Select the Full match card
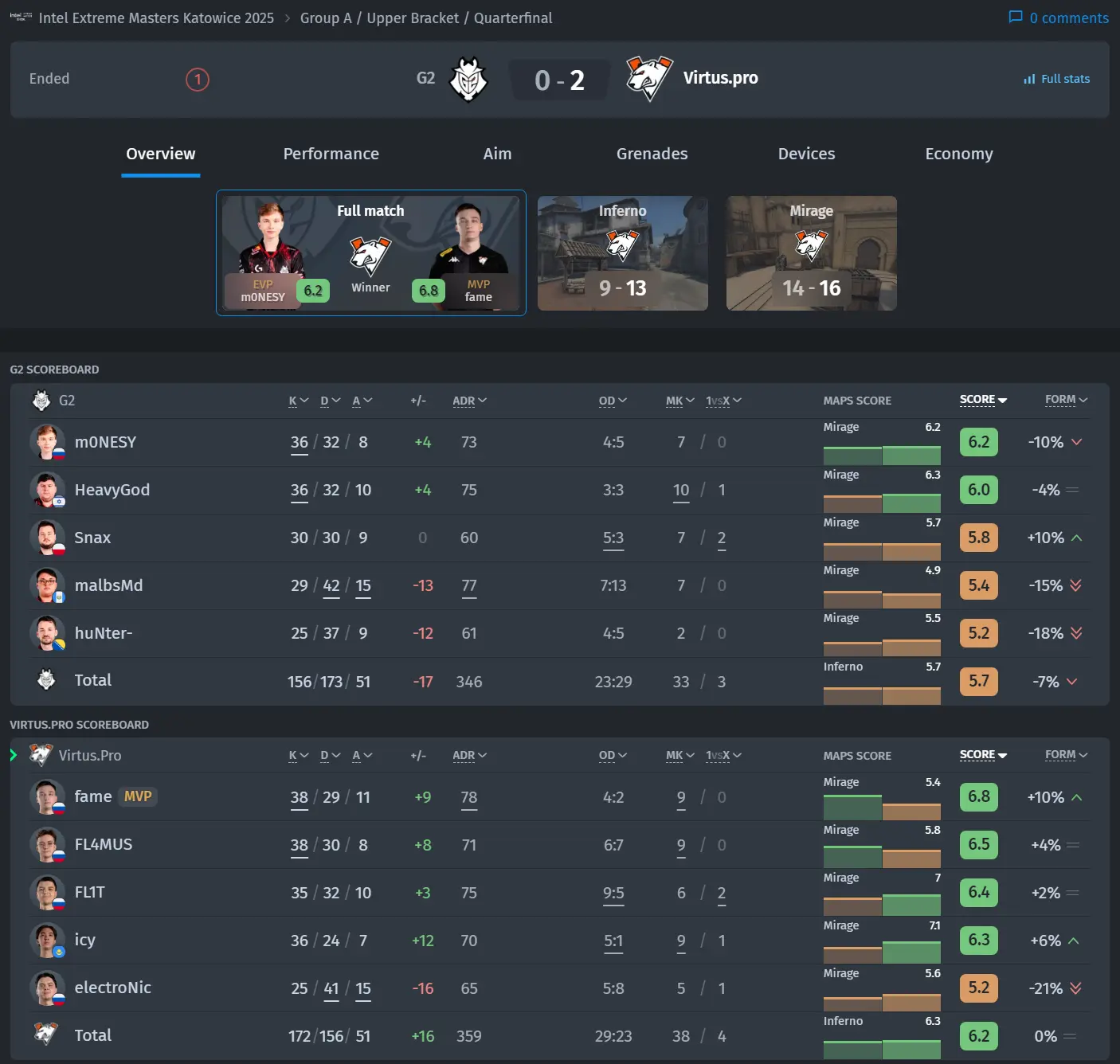Screen dimensions: 1120x1064 click(x=371, y=252)
